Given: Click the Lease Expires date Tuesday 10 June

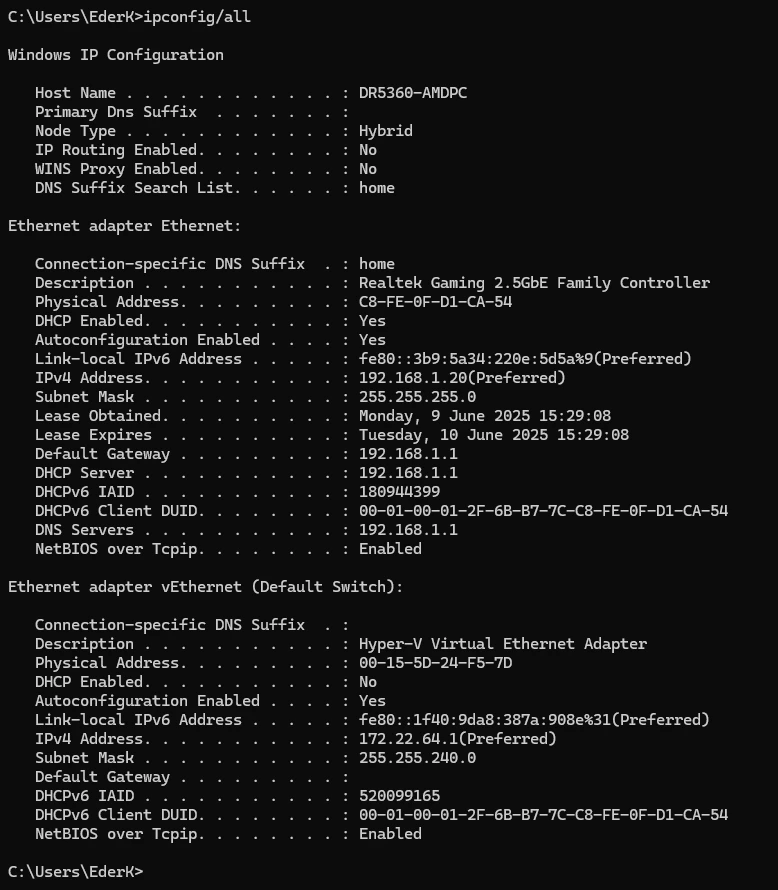Looking at the screenshot, I should tap(494, 435).
